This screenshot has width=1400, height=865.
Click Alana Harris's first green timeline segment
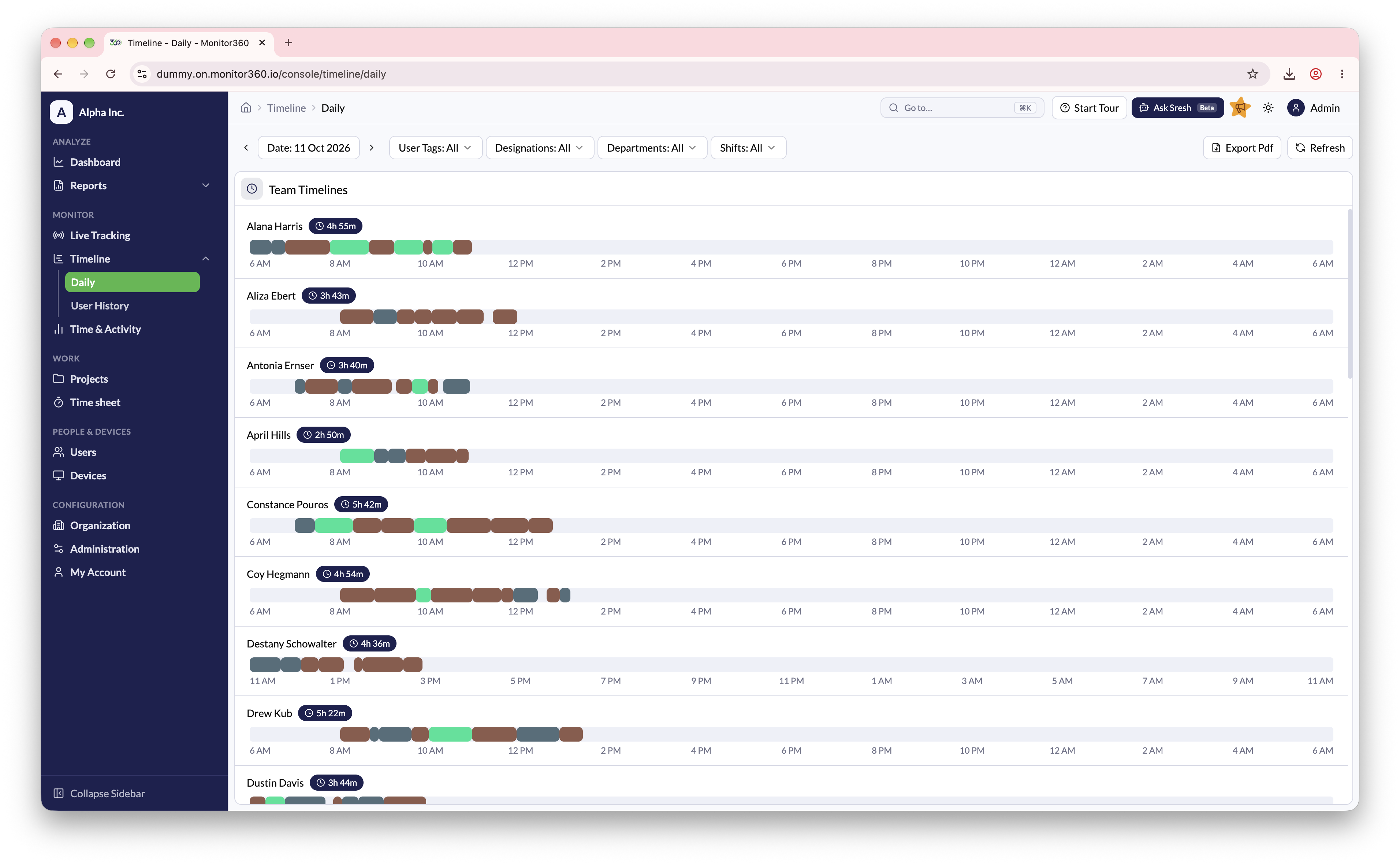tap(349, 247)
